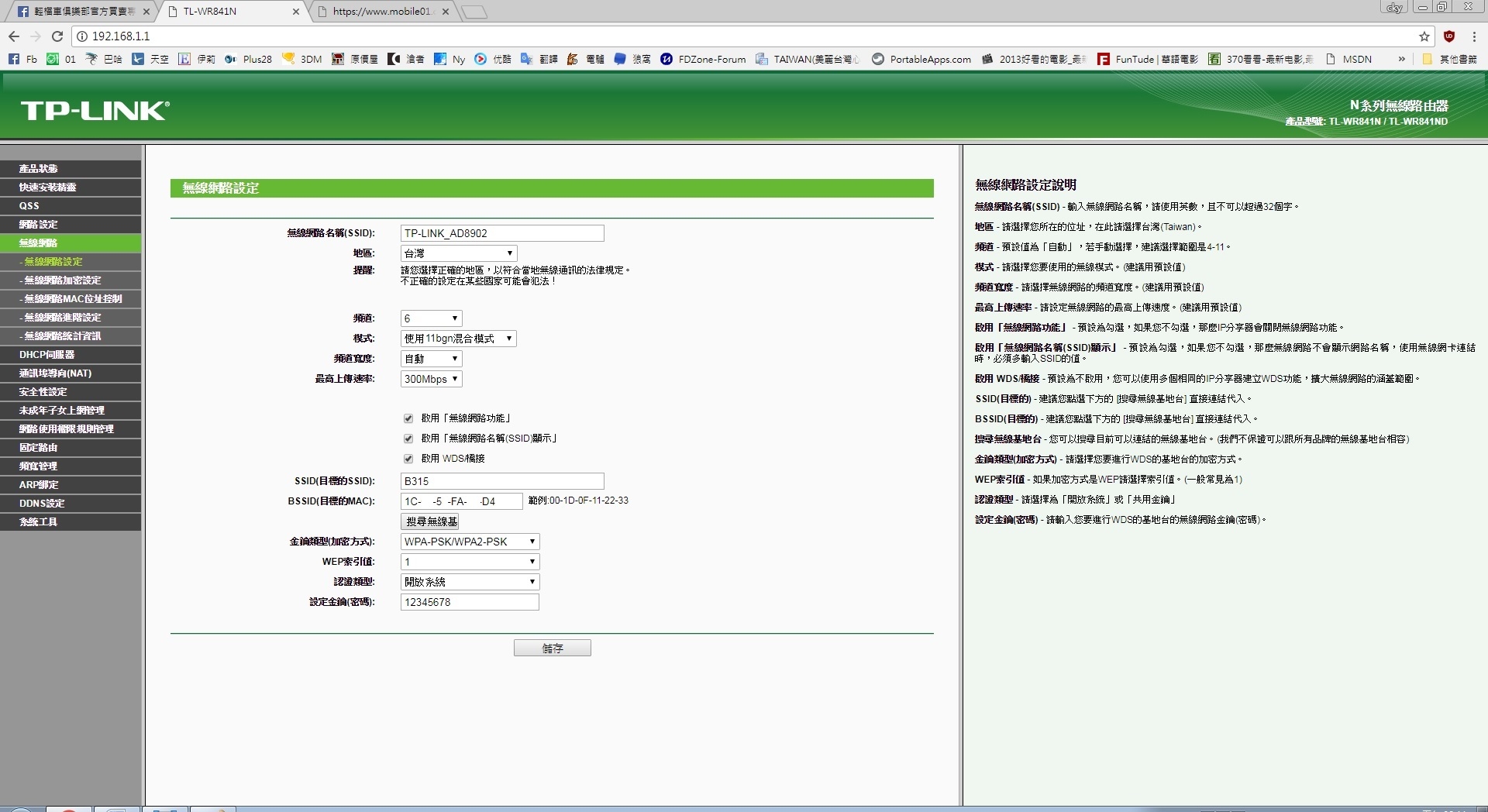Open the 翻譯 bookmark
Image resolution: width=1488 pixels, height=812 pixels.
coord(539,59)
